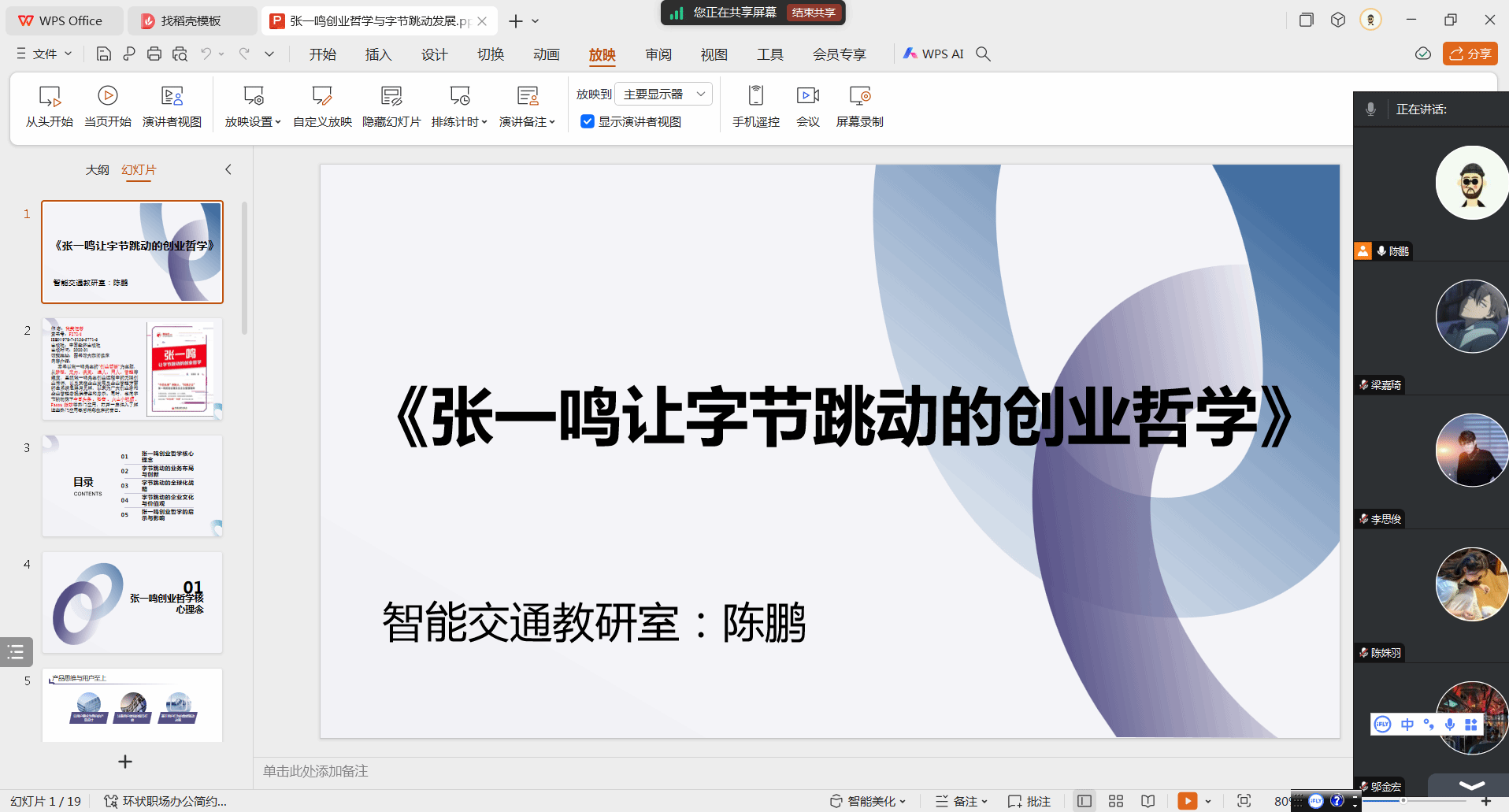Screen dimensions: 1509x812
Task: Expand the 放映设置 dropdown
Action: click(x=253, y=121)
